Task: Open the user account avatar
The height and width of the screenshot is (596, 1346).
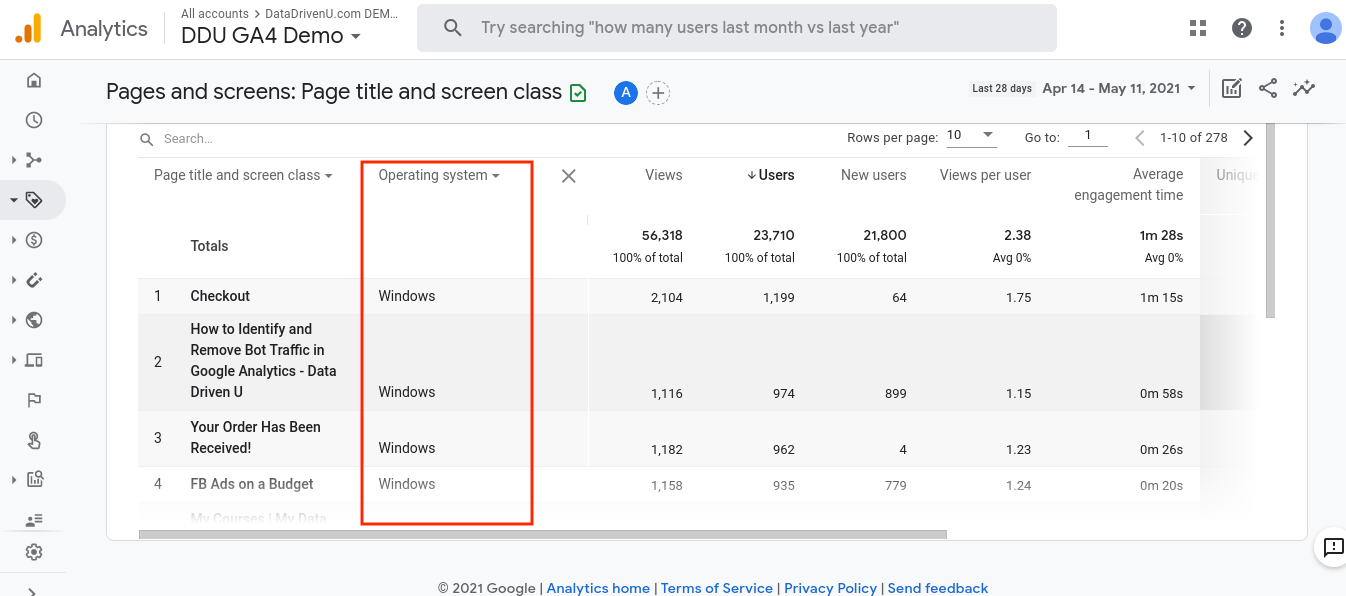Action: pyautogui.click(x=1325, y=28)
